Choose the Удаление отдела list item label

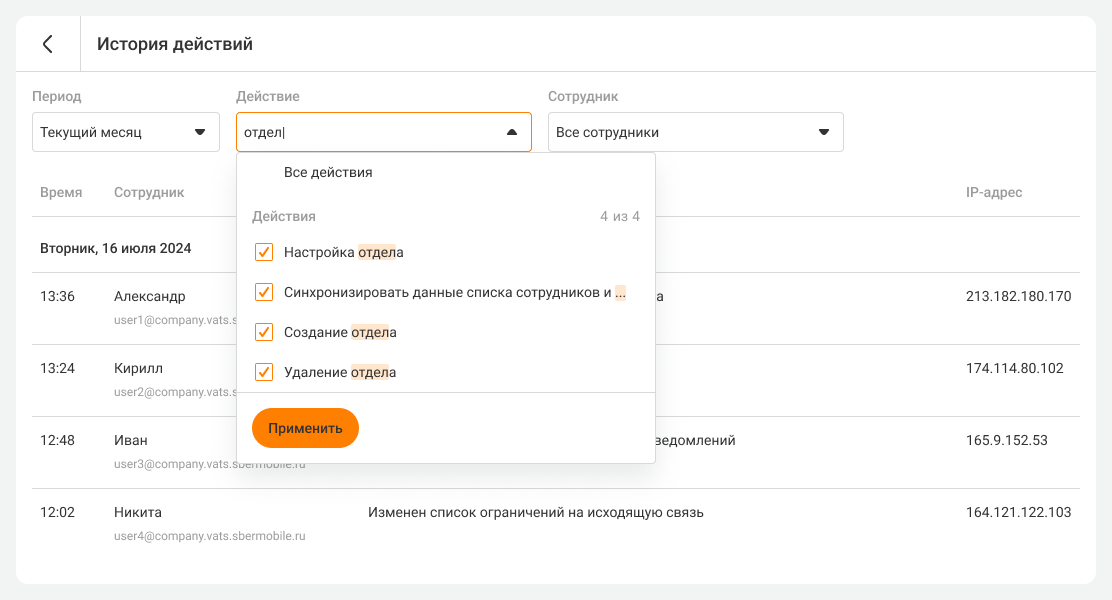click(x=340, y=372)
